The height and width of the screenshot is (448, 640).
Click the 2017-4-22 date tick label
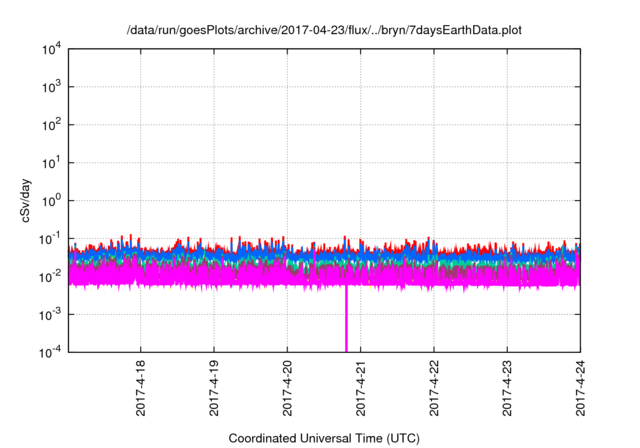(x=434, y=388)
